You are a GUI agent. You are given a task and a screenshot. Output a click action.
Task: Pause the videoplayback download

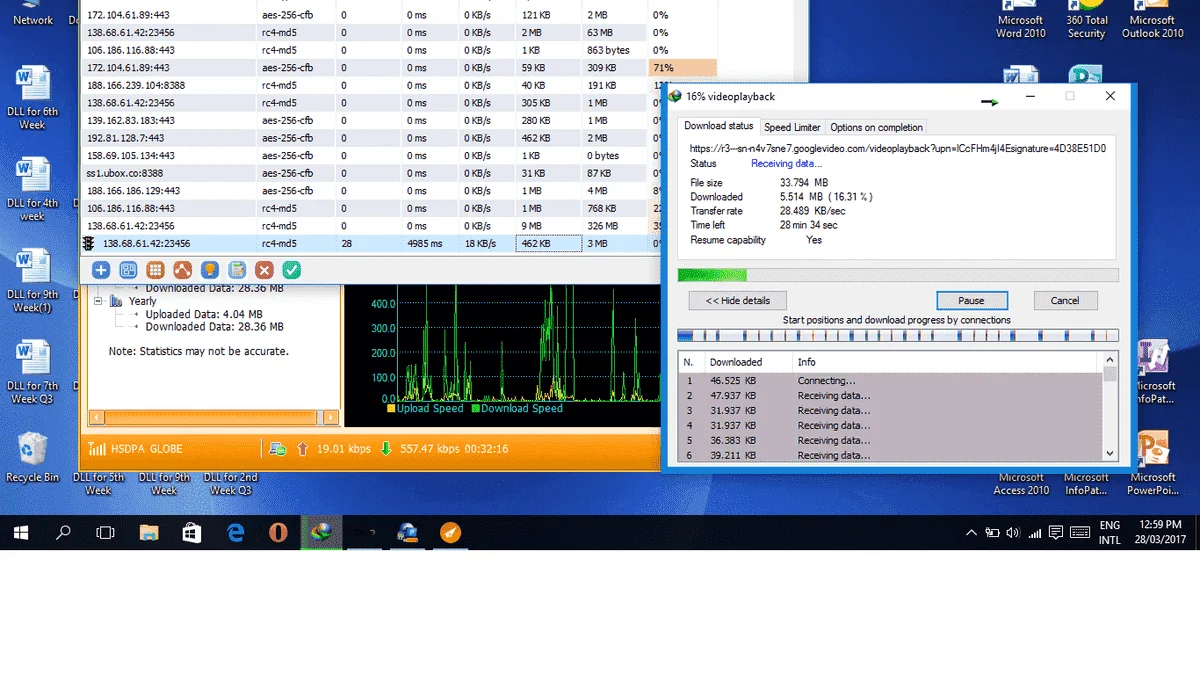click(x=971, y=300)
